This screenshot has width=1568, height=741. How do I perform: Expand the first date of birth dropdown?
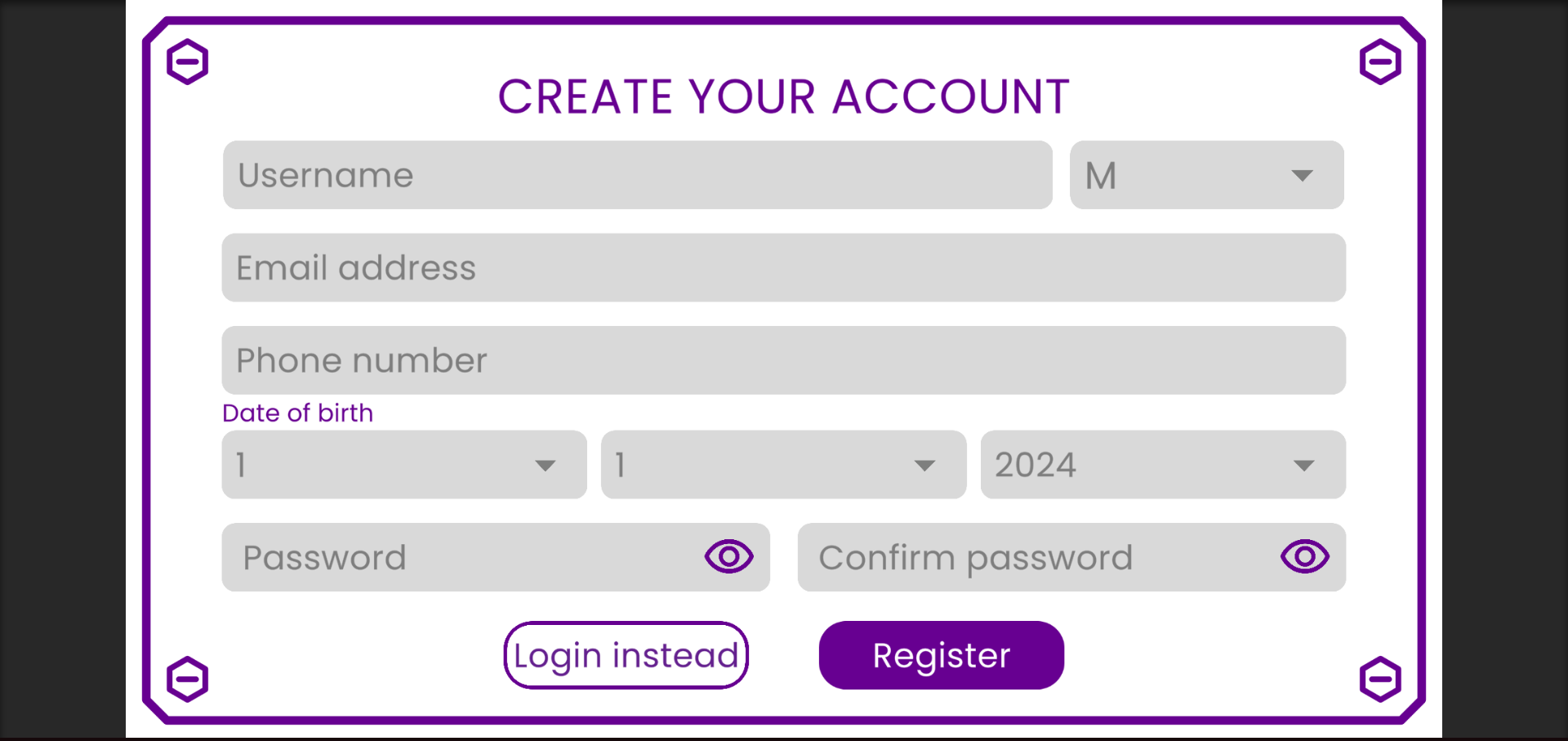pyautogui.click(x=403, y=465)
